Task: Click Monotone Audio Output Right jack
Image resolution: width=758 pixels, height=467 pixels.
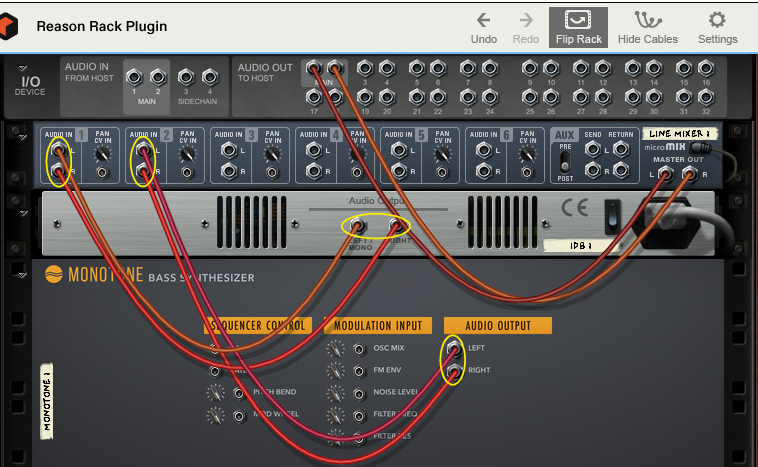Action: pos(453,371)
